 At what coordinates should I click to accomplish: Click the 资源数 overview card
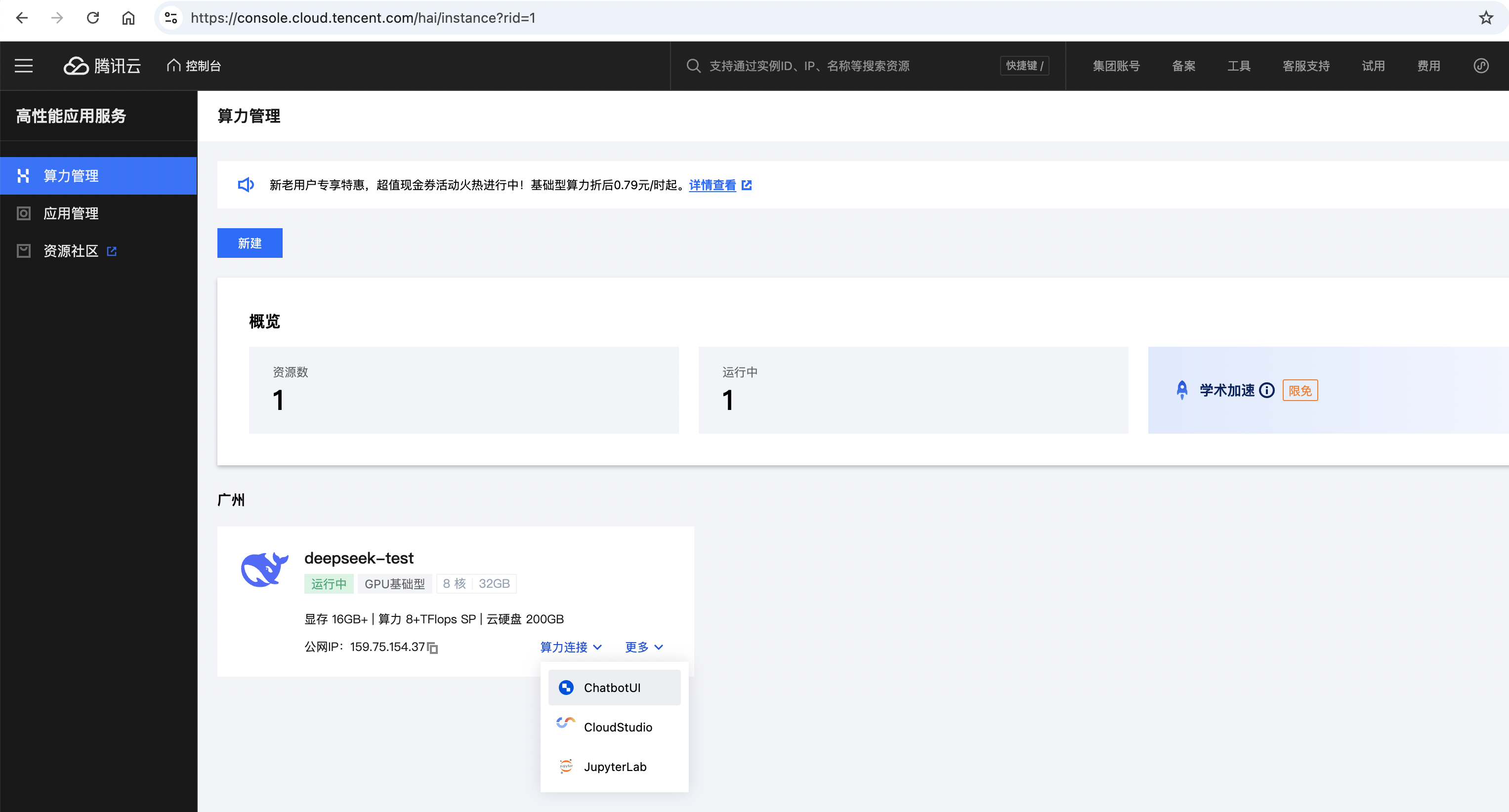click(x=463, y=390)
